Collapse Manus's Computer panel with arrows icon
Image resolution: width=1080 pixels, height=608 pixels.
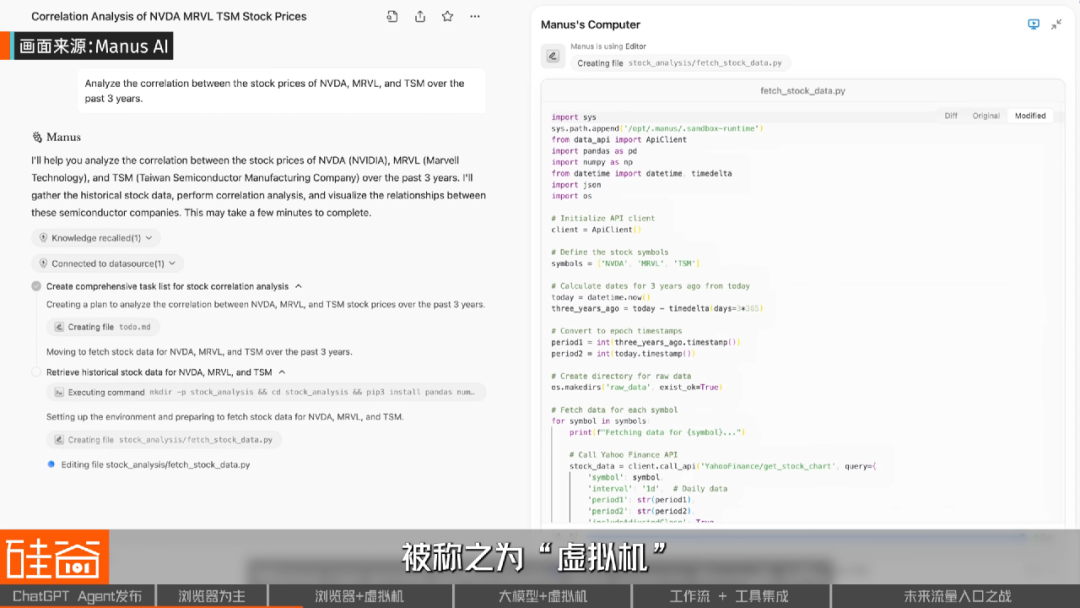[x=1057, y=25]
